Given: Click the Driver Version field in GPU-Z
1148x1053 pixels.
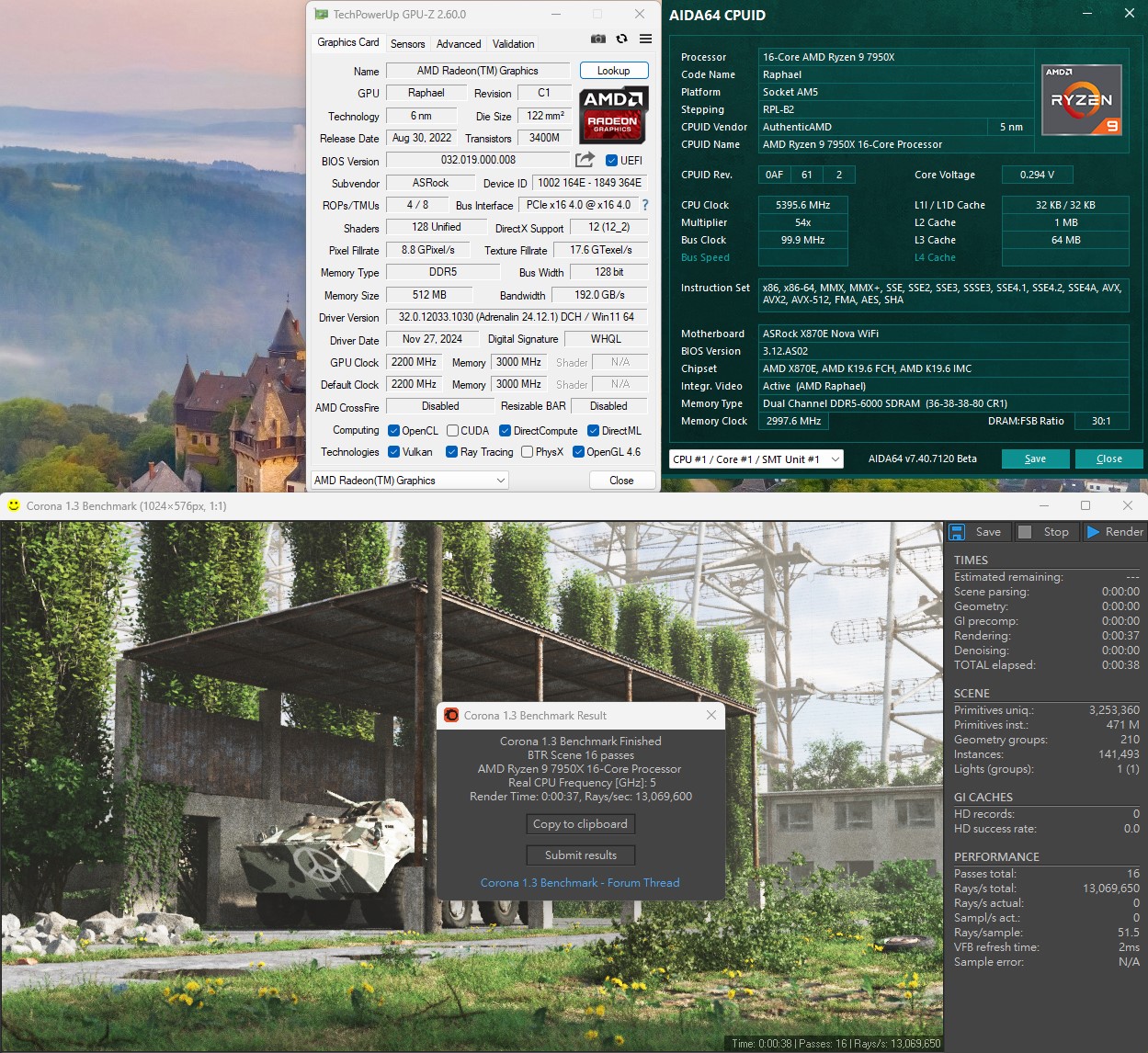Looking at the screenshot, I should coord(517,317).
